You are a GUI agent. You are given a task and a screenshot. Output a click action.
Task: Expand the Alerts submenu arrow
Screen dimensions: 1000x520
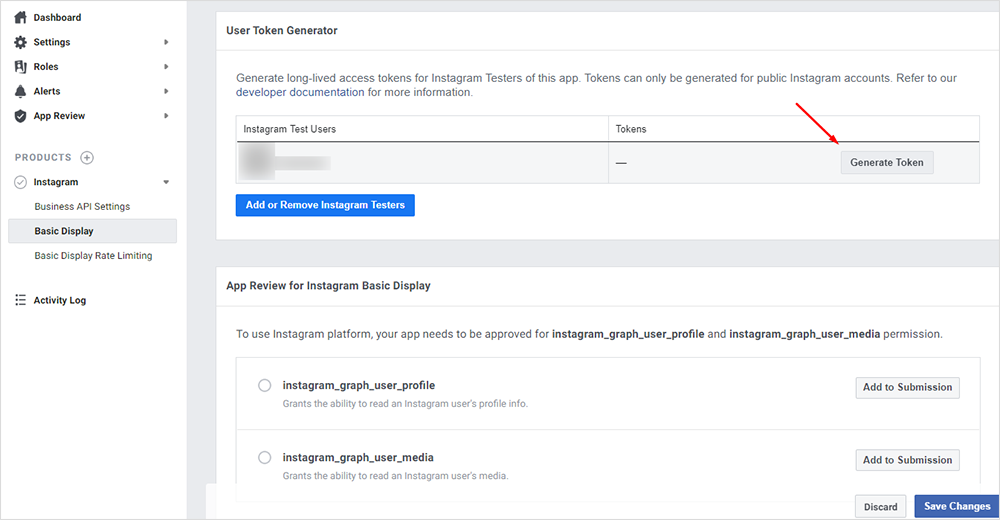(x=166, y=91)
